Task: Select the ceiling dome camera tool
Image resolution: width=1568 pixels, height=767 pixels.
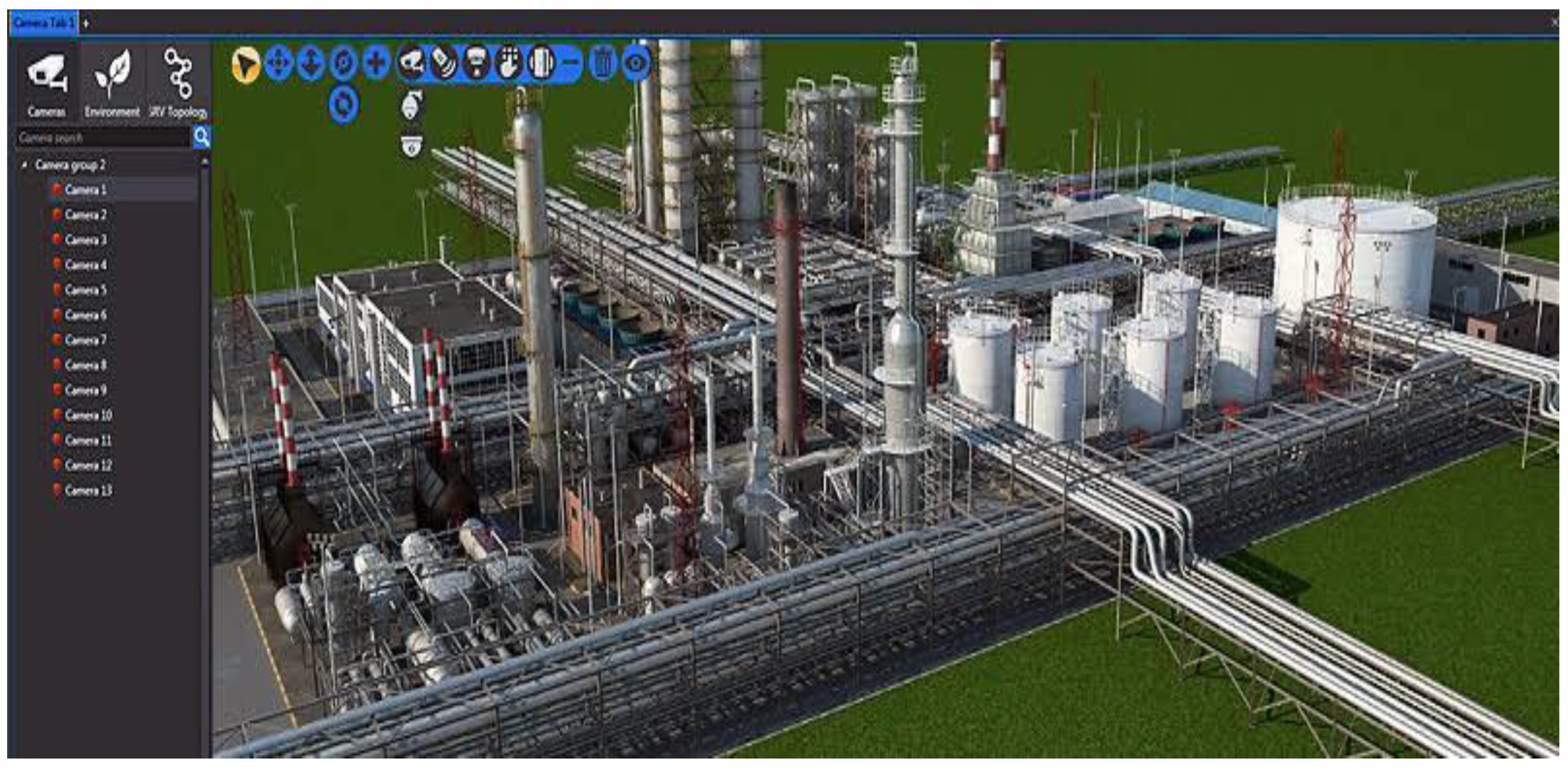Action: (476, 63)
